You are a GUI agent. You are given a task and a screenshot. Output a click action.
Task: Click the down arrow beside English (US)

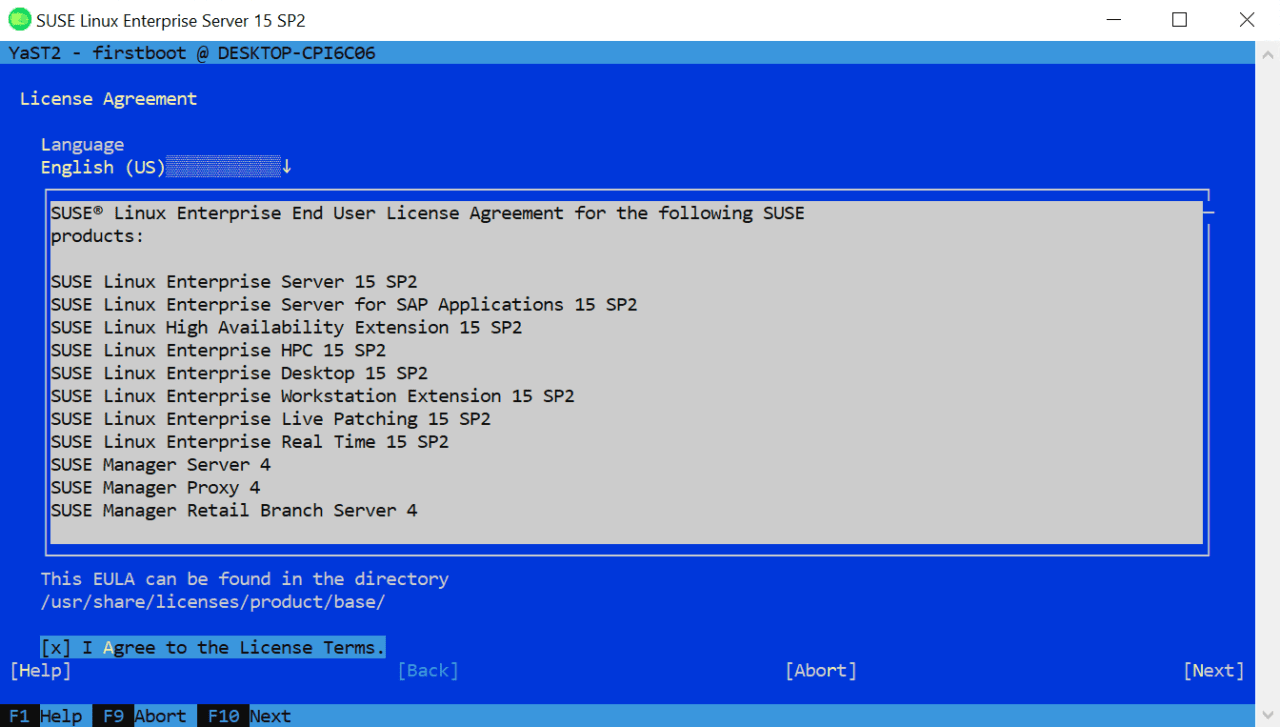(x=287, y=166)
